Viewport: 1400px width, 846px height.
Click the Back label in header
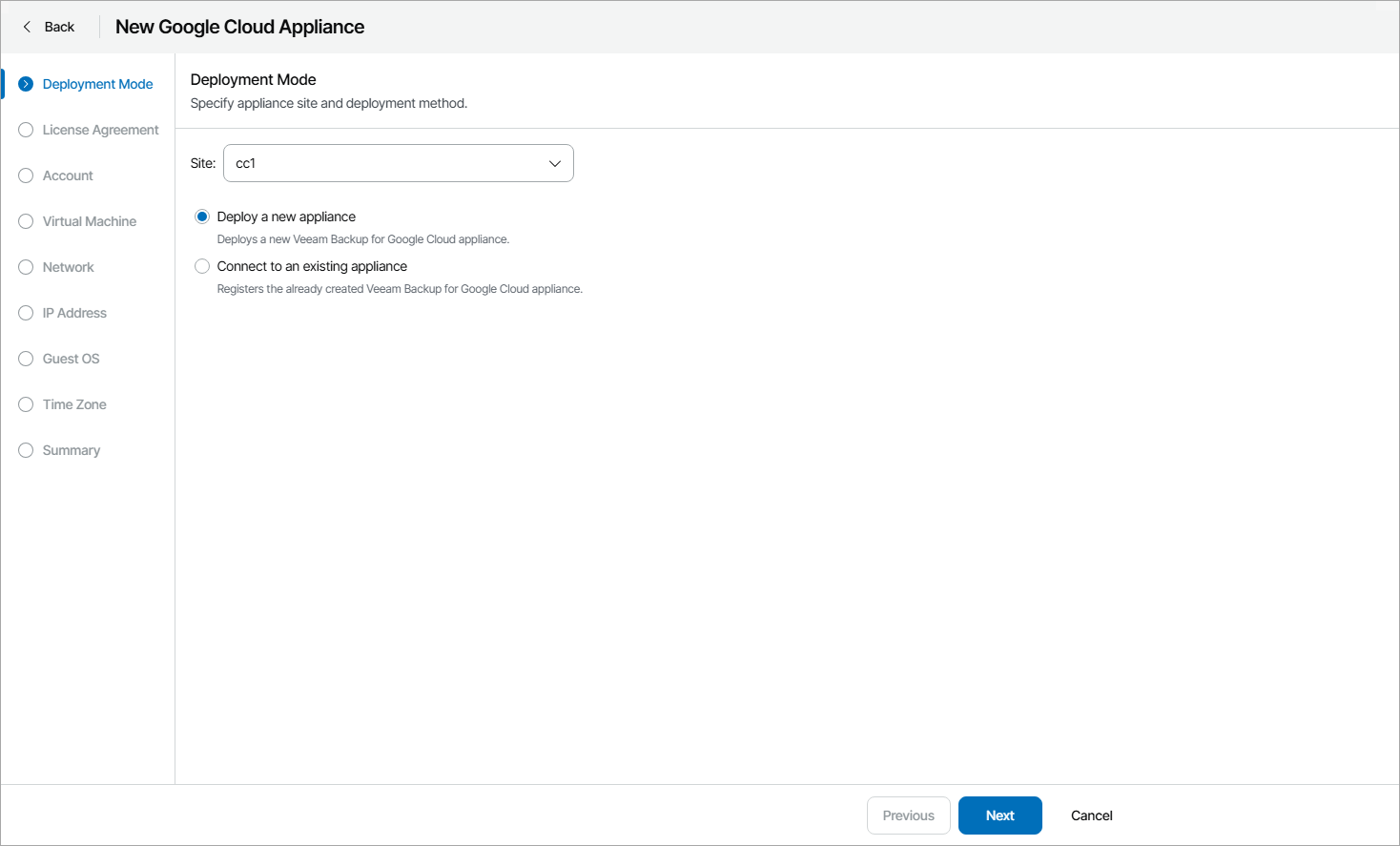[x=59, y=27]
